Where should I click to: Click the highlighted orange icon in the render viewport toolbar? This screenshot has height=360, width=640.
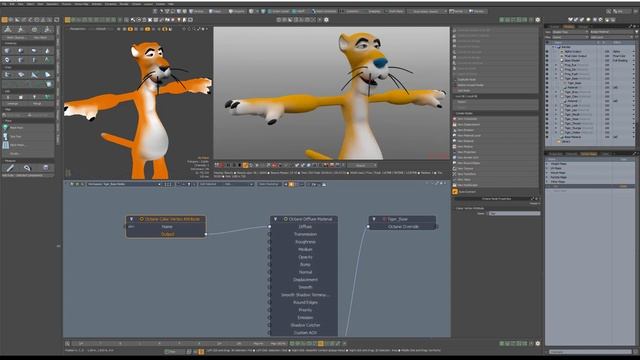point(245,165)
